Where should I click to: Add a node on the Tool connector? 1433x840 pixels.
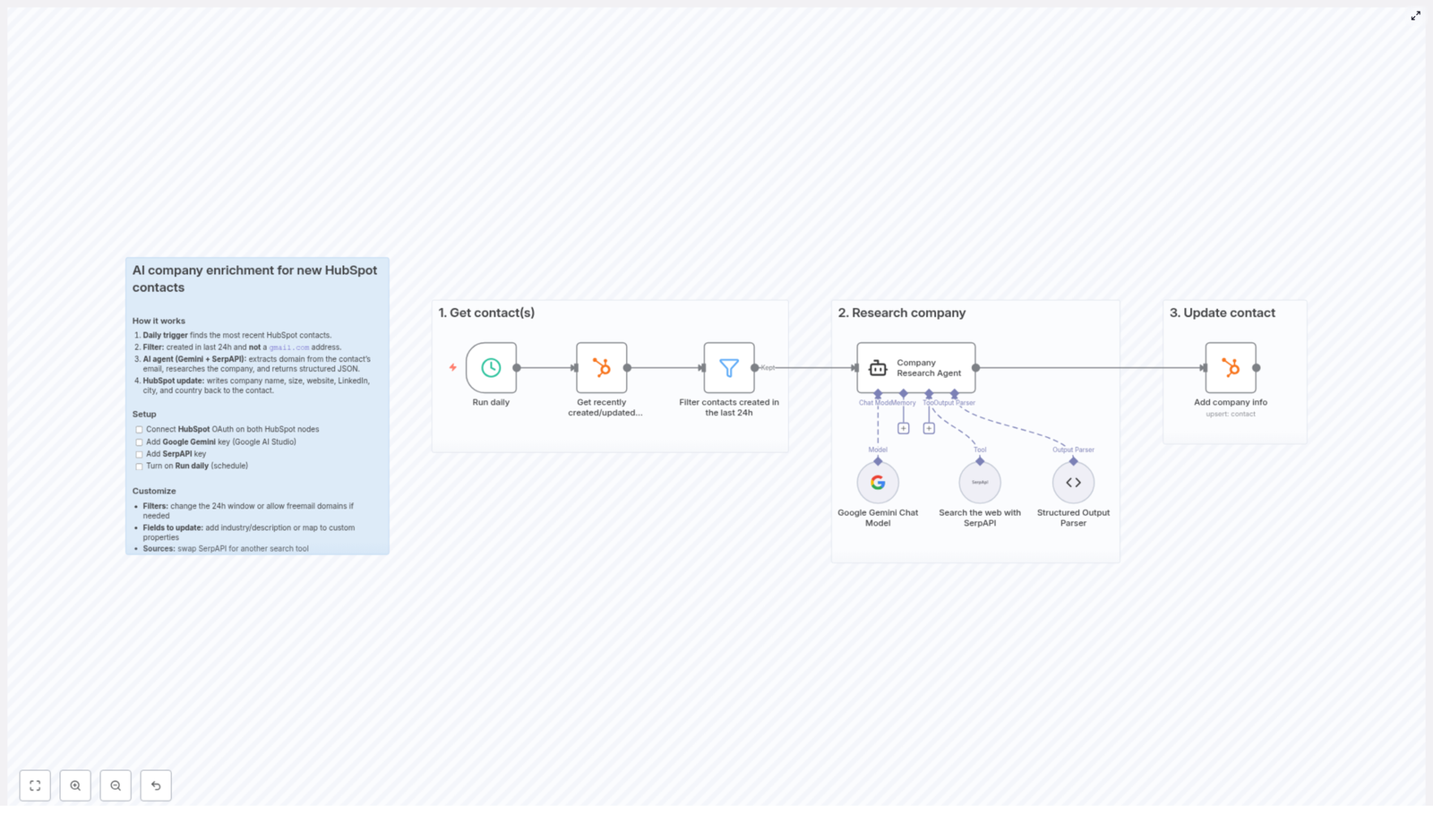[x=929, y=427]
